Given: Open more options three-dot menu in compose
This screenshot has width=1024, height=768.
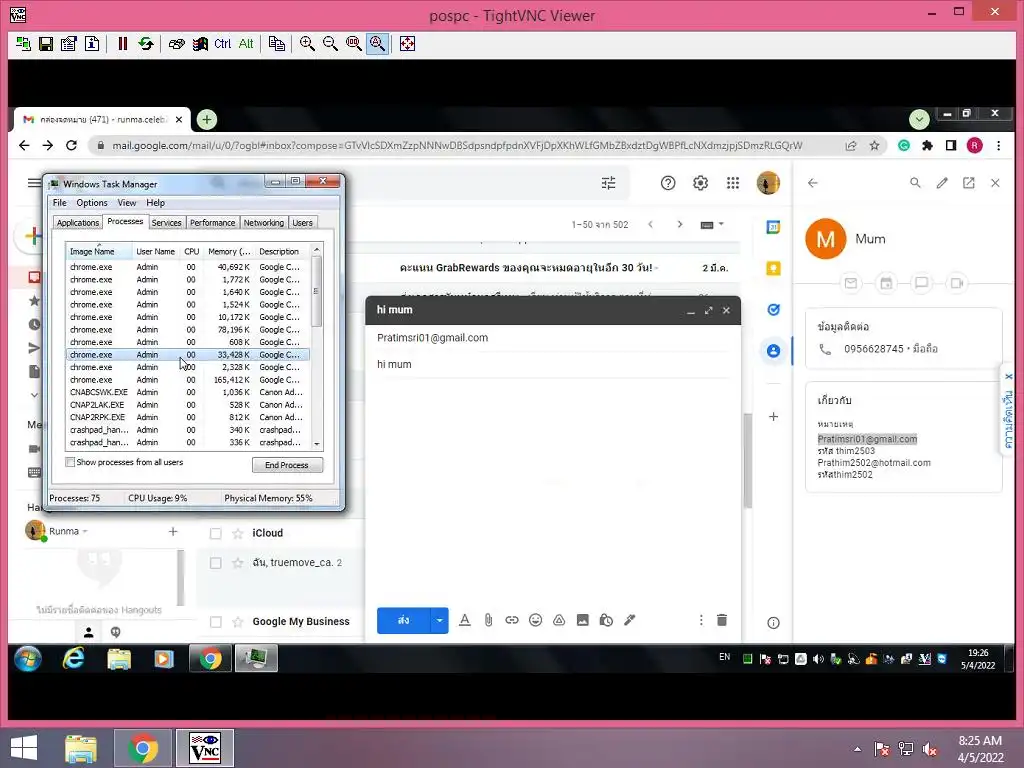Looking at the screenshot, I should (x=701, y=620).
